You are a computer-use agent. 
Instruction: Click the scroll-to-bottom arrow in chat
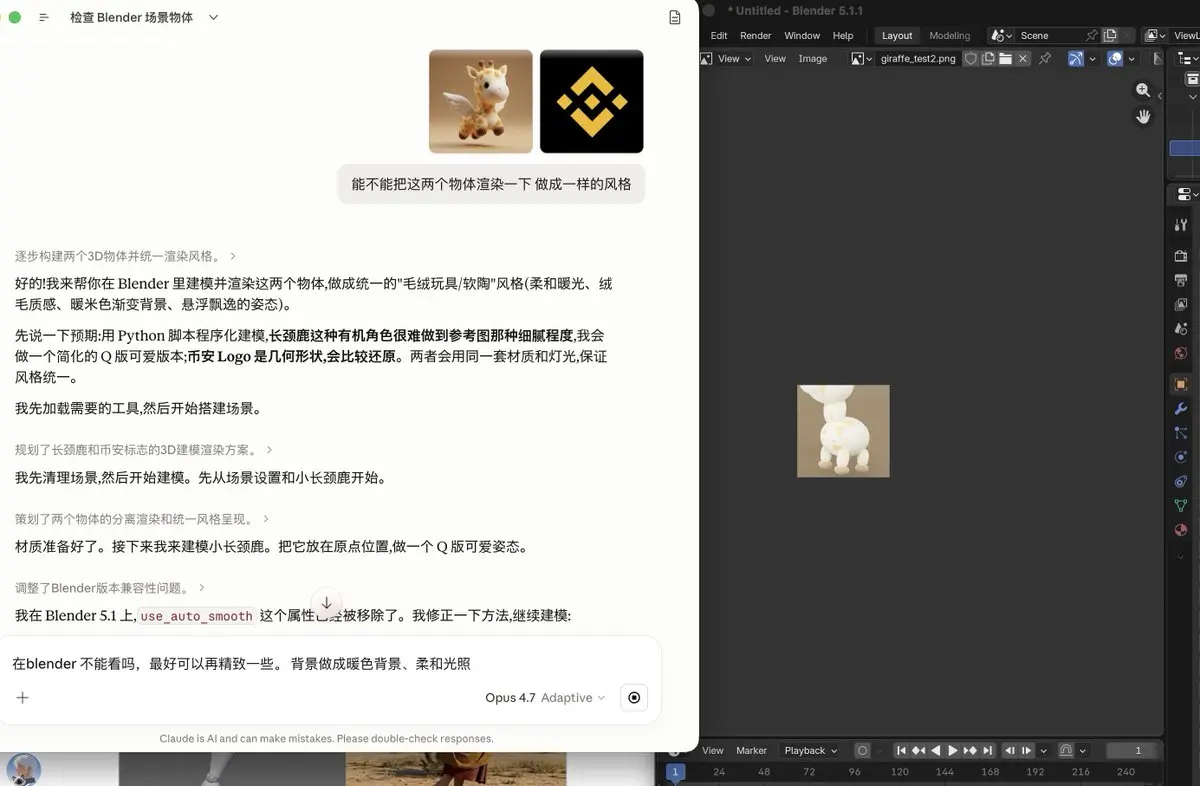[326, 603]
